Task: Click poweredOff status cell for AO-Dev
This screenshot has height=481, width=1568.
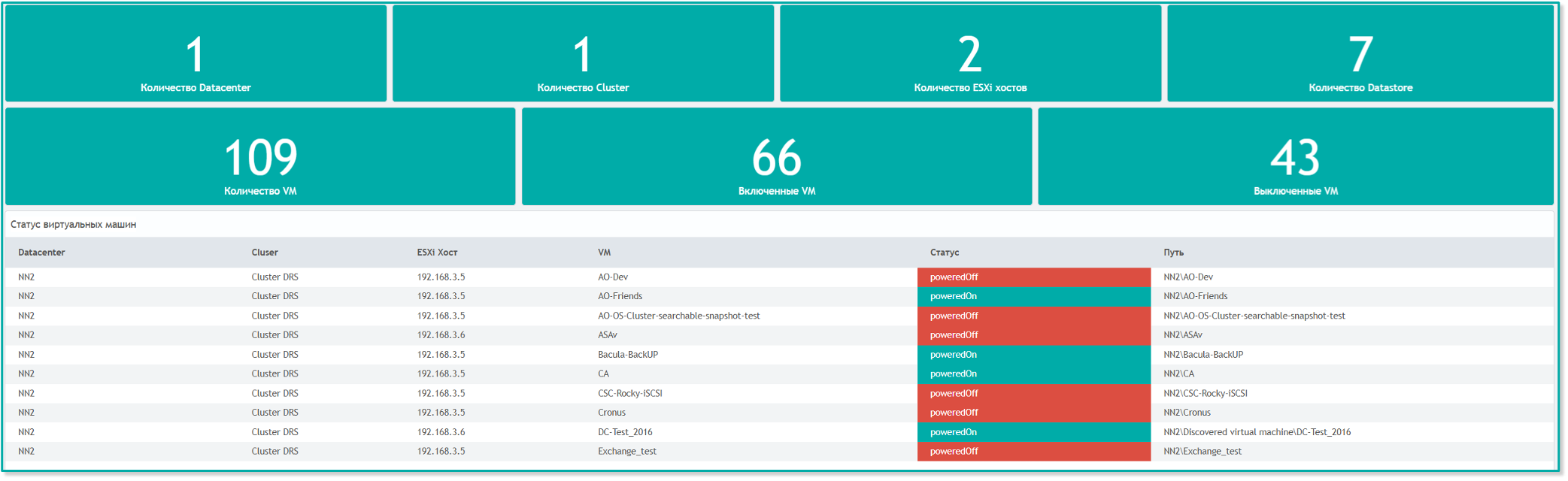Action: click(x=1033, y=277)
